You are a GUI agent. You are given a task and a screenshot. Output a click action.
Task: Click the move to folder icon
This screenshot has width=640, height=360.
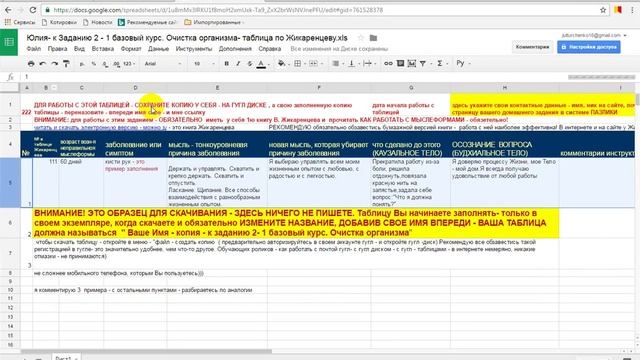point(373,38)
